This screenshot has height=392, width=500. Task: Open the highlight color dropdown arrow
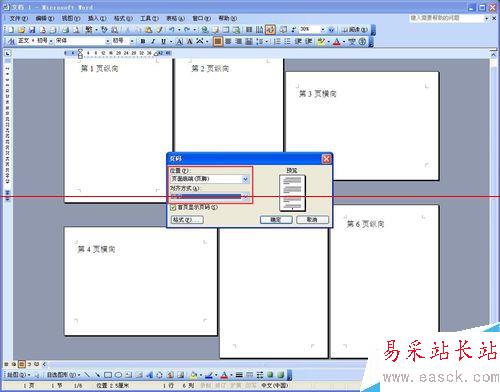tap(328, 42)
